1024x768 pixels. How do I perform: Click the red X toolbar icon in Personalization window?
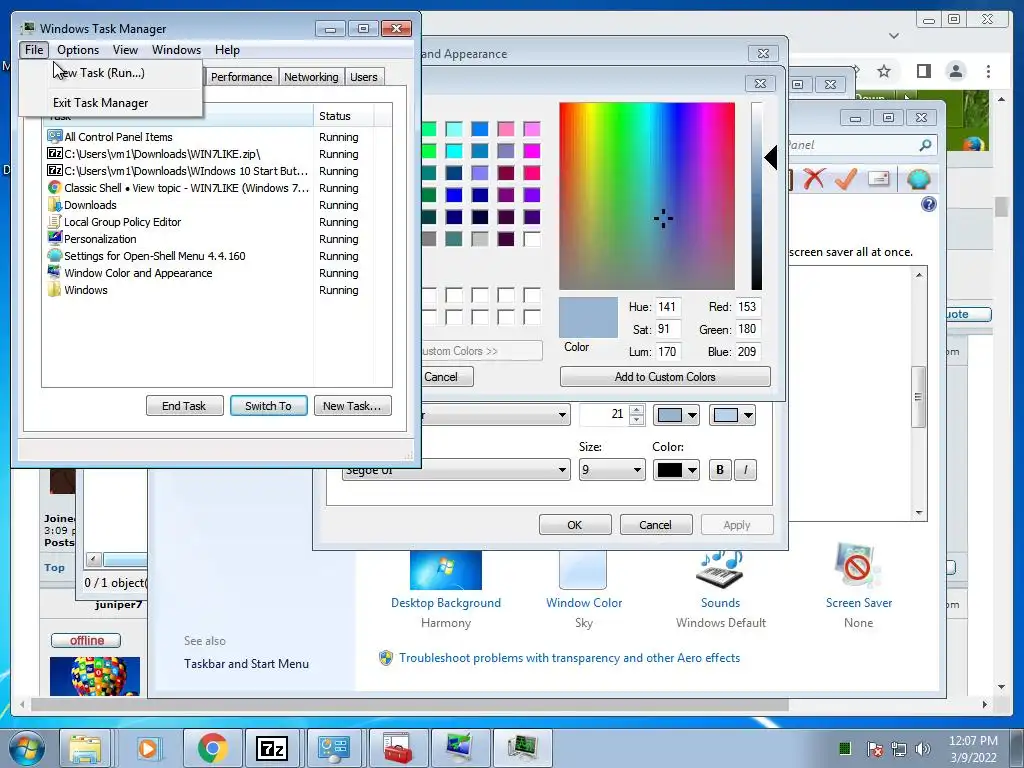814,178
